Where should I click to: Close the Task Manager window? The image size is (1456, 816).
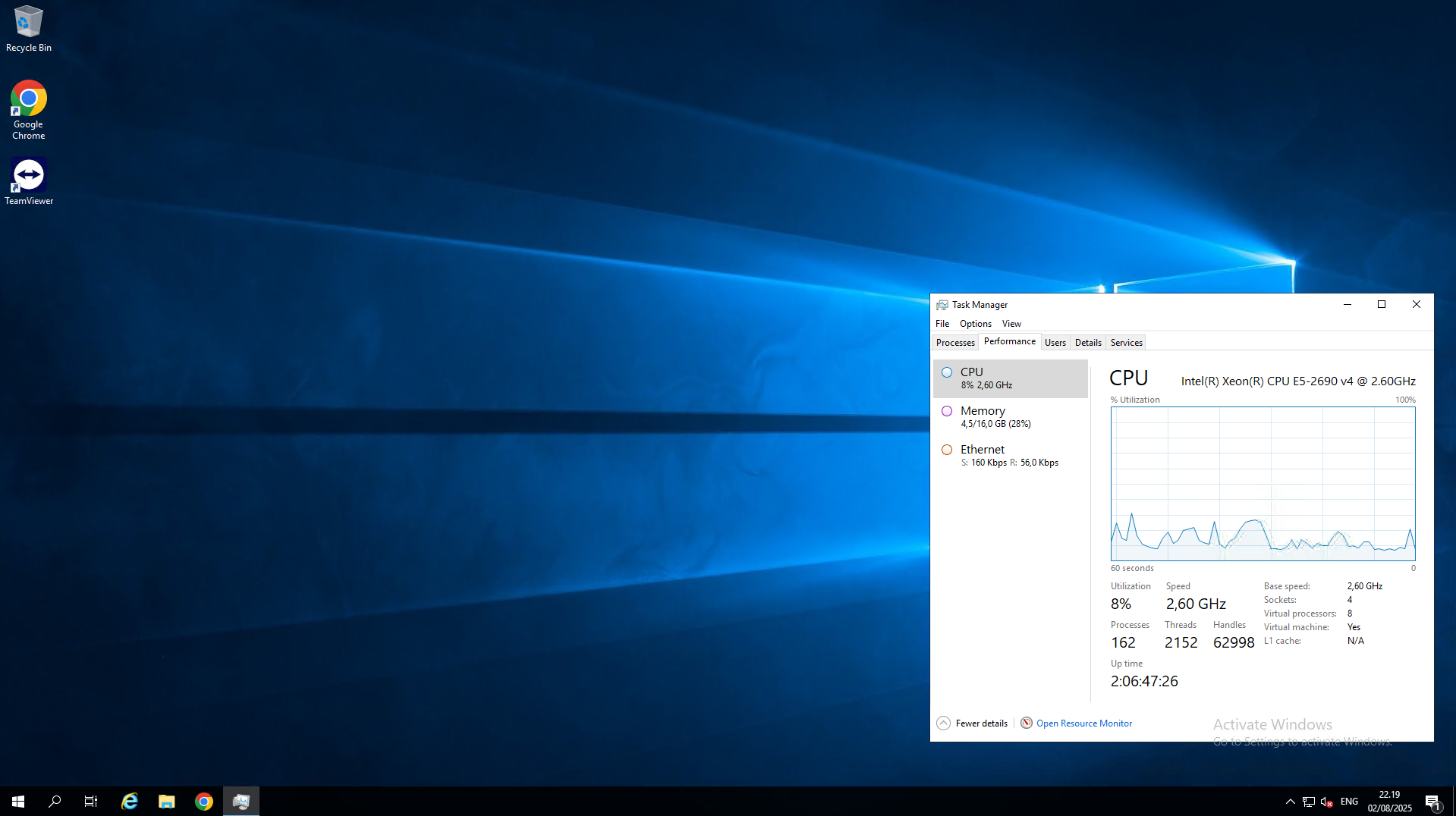[1416, 304]
